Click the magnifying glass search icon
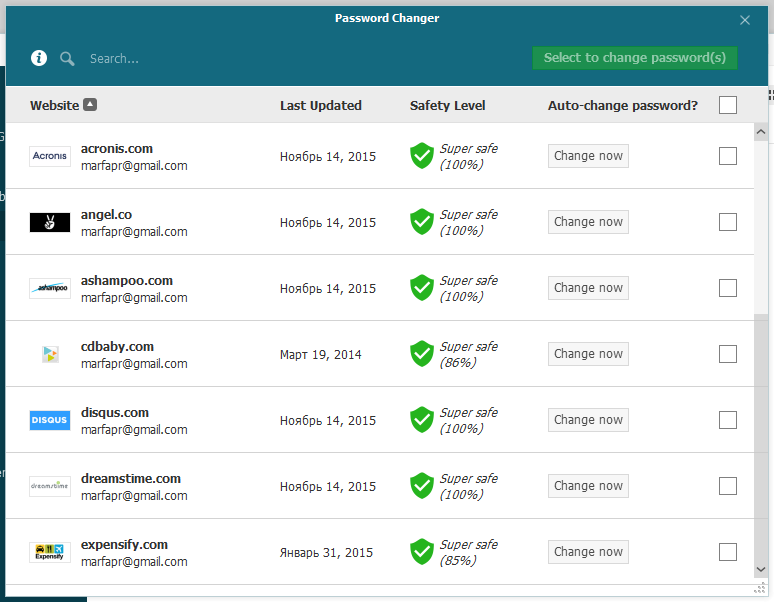Viewport: 774px width, 602px height. tap(67, 59)
